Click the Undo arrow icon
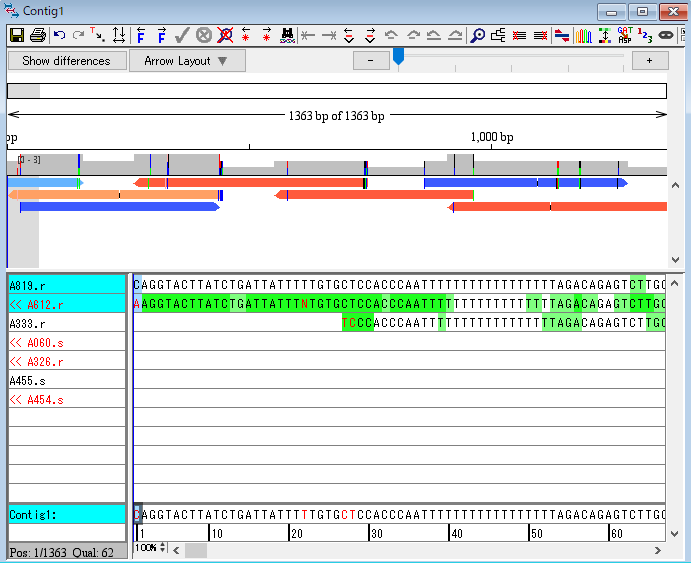The image size is (691, 563). click(x=59, y=35)
